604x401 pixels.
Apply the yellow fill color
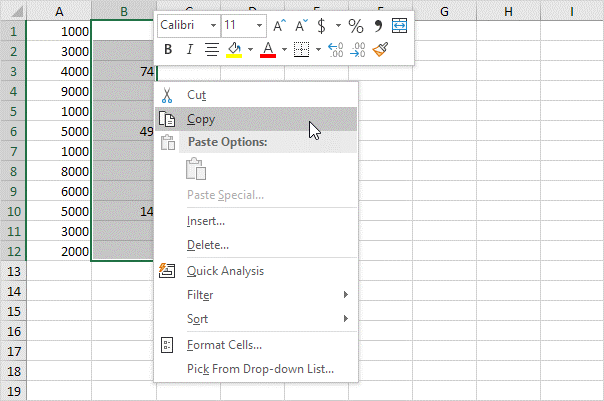pos(234,49)
